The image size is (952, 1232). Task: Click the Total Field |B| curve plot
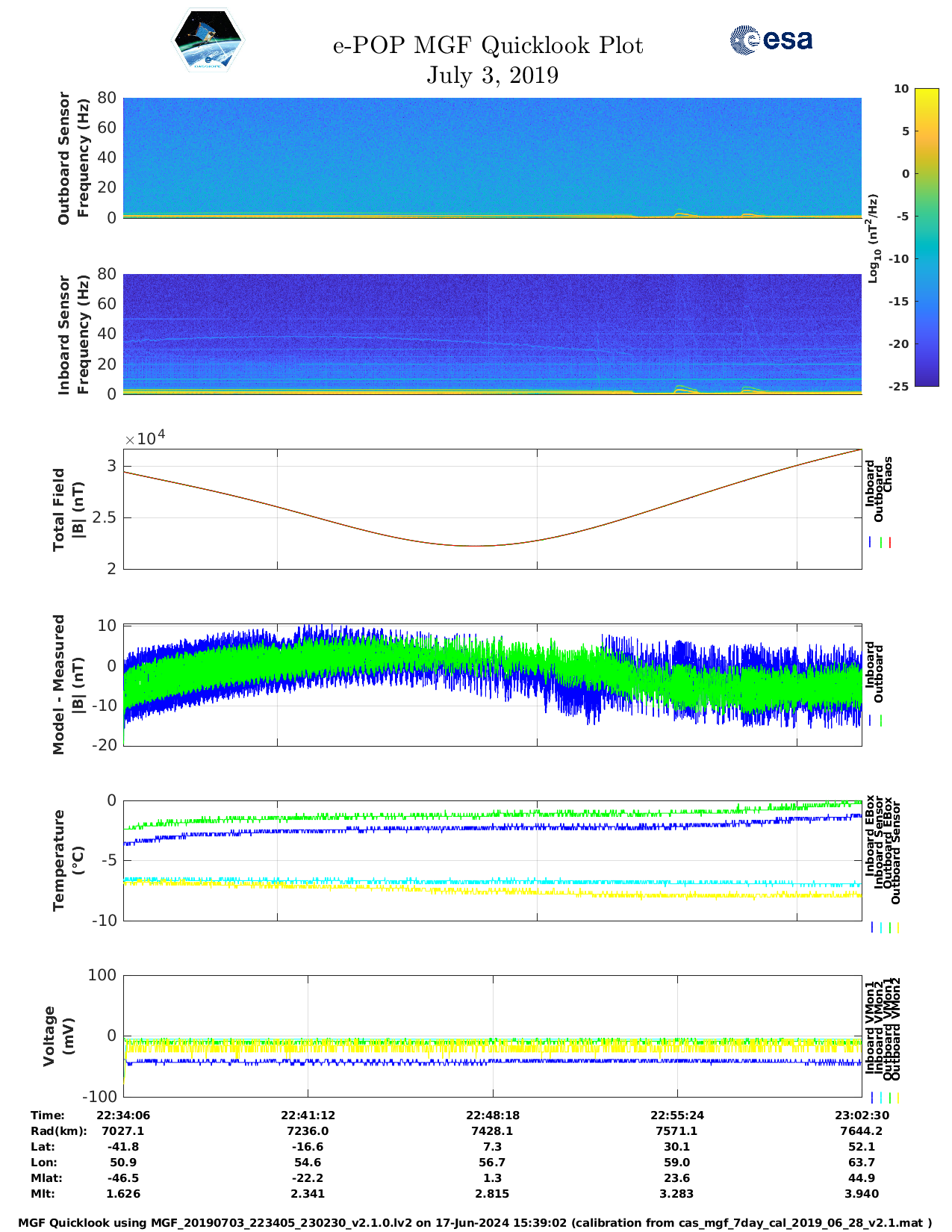(492, 509)
